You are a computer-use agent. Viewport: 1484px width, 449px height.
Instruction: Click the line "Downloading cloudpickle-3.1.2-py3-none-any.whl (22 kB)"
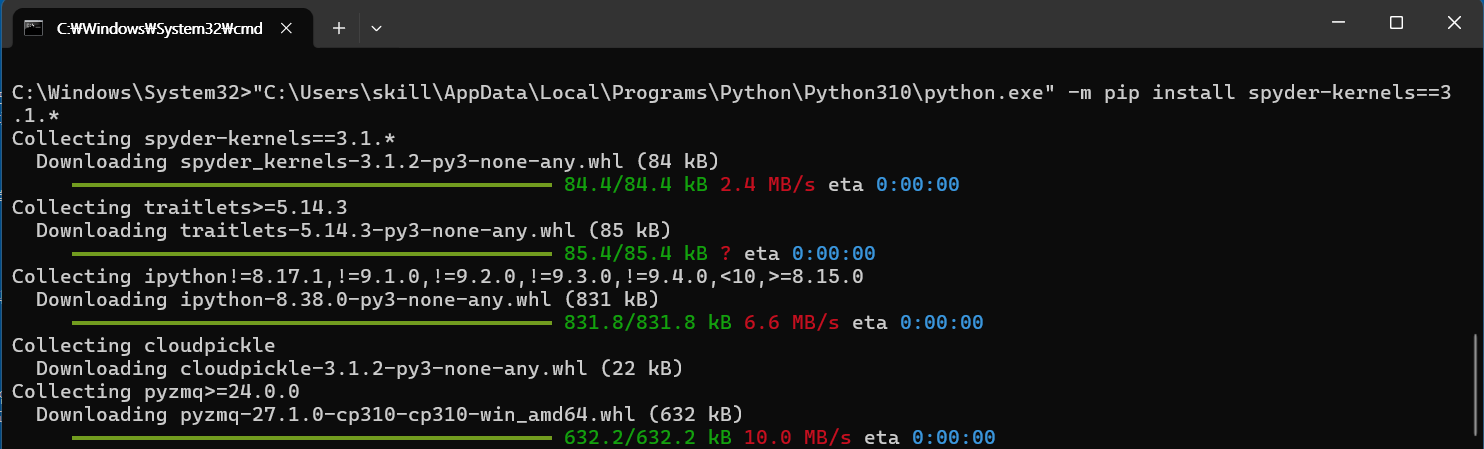pyautogui.click(x=359, y=369)
